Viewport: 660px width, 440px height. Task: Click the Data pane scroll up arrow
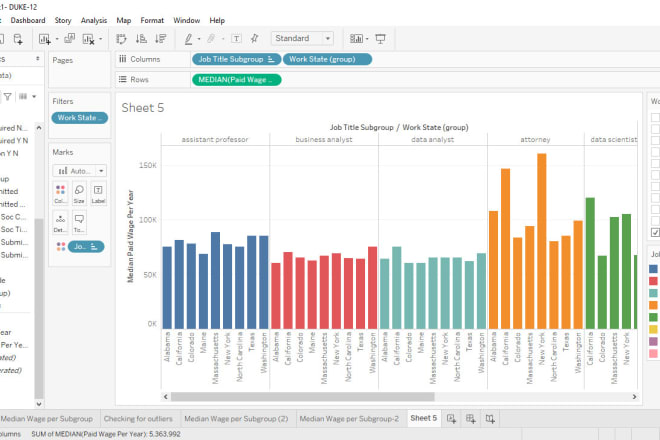[x=39, y=128]
